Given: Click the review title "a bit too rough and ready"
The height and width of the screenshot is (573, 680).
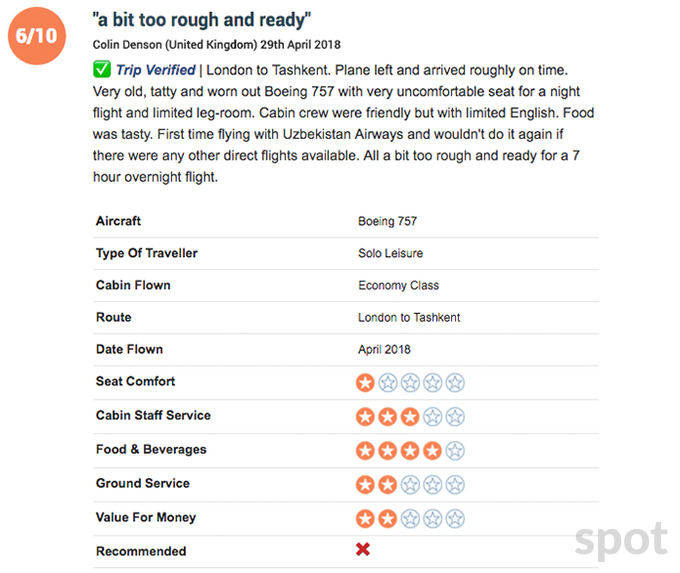Looking at the screenshot, I should [201, 21].
